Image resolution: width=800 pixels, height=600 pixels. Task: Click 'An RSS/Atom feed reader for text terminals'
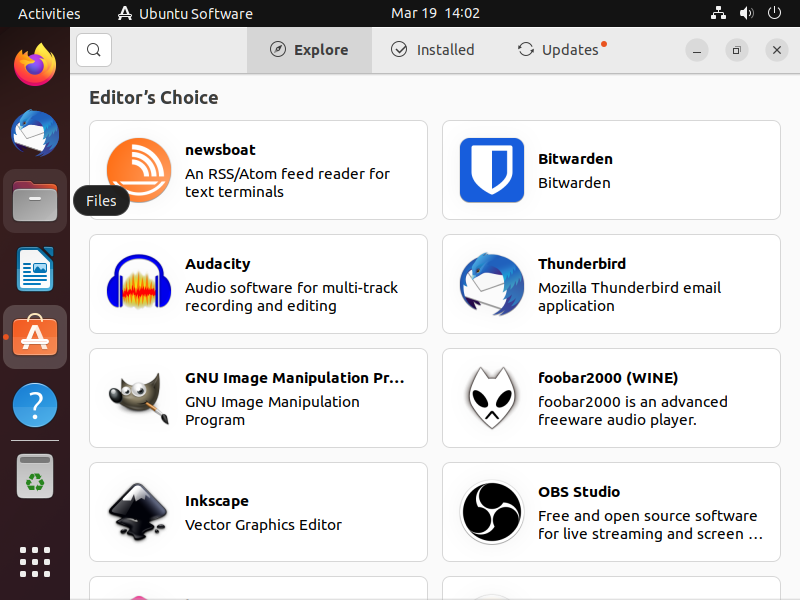coord(287,183)
